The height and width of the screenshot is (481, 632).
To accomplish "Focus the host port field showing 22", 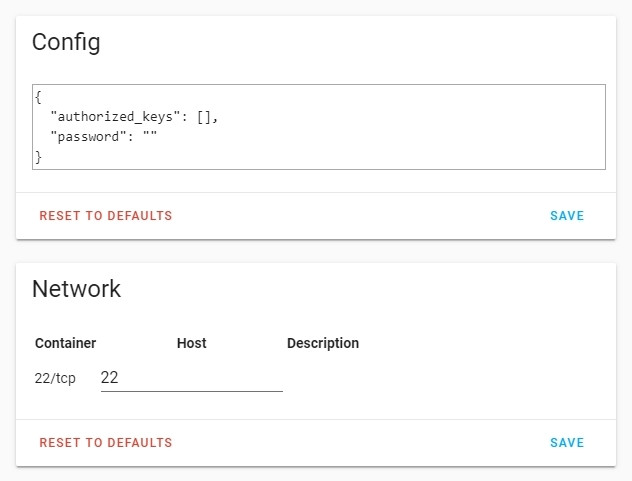I will click(x=191, y=378).
